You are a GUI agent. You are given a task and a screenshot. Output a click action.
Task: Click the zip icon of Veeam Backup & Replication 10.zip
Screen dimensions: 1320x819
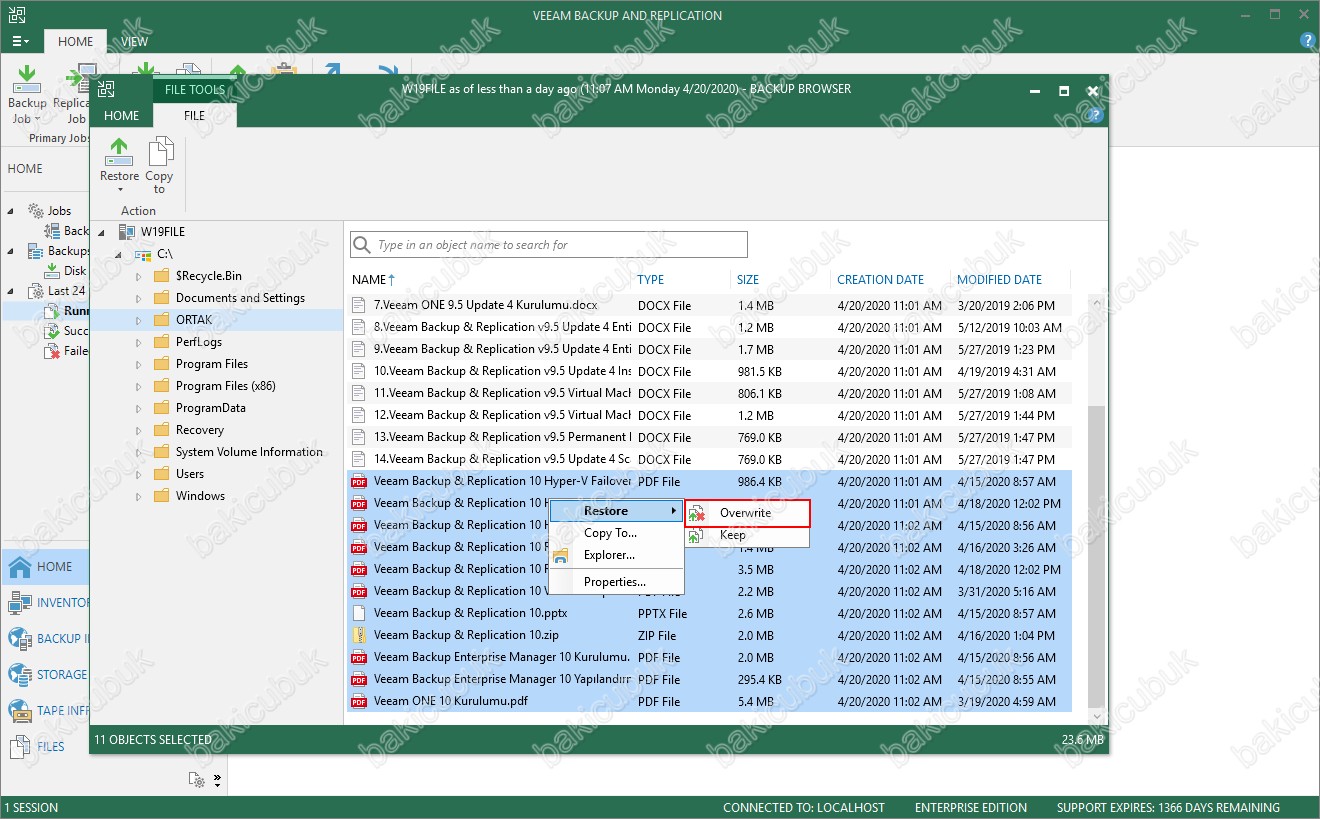click(360, 636)
